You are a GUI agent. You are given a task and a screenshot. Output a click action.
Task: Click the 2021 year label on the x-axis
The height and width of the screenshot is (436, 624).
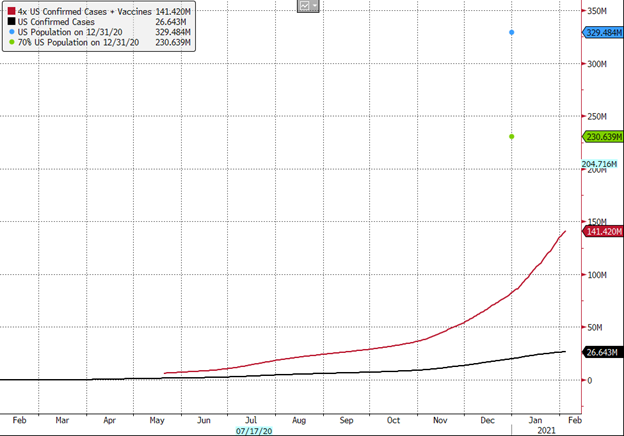(x=541, y=431)
